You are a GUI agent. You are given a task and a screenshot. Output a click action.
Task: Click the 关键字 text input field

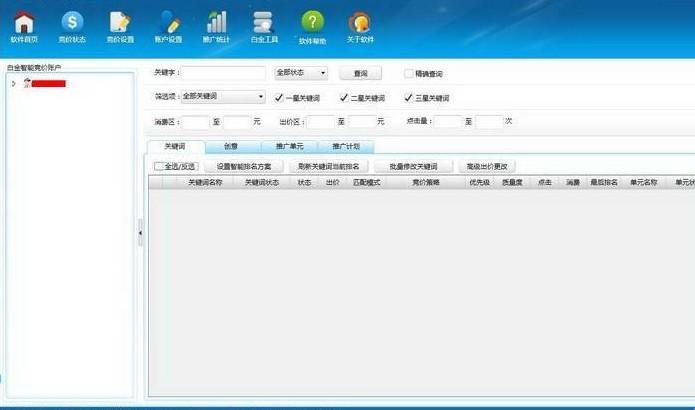click(x=223, y=73)
